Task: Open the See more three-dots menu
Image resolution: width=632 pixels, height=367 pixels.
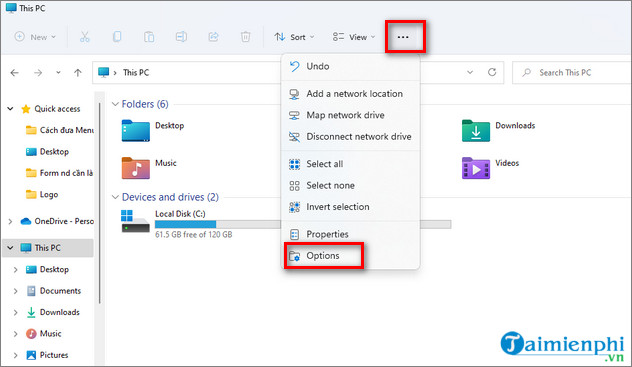Action: click(403, 37)
